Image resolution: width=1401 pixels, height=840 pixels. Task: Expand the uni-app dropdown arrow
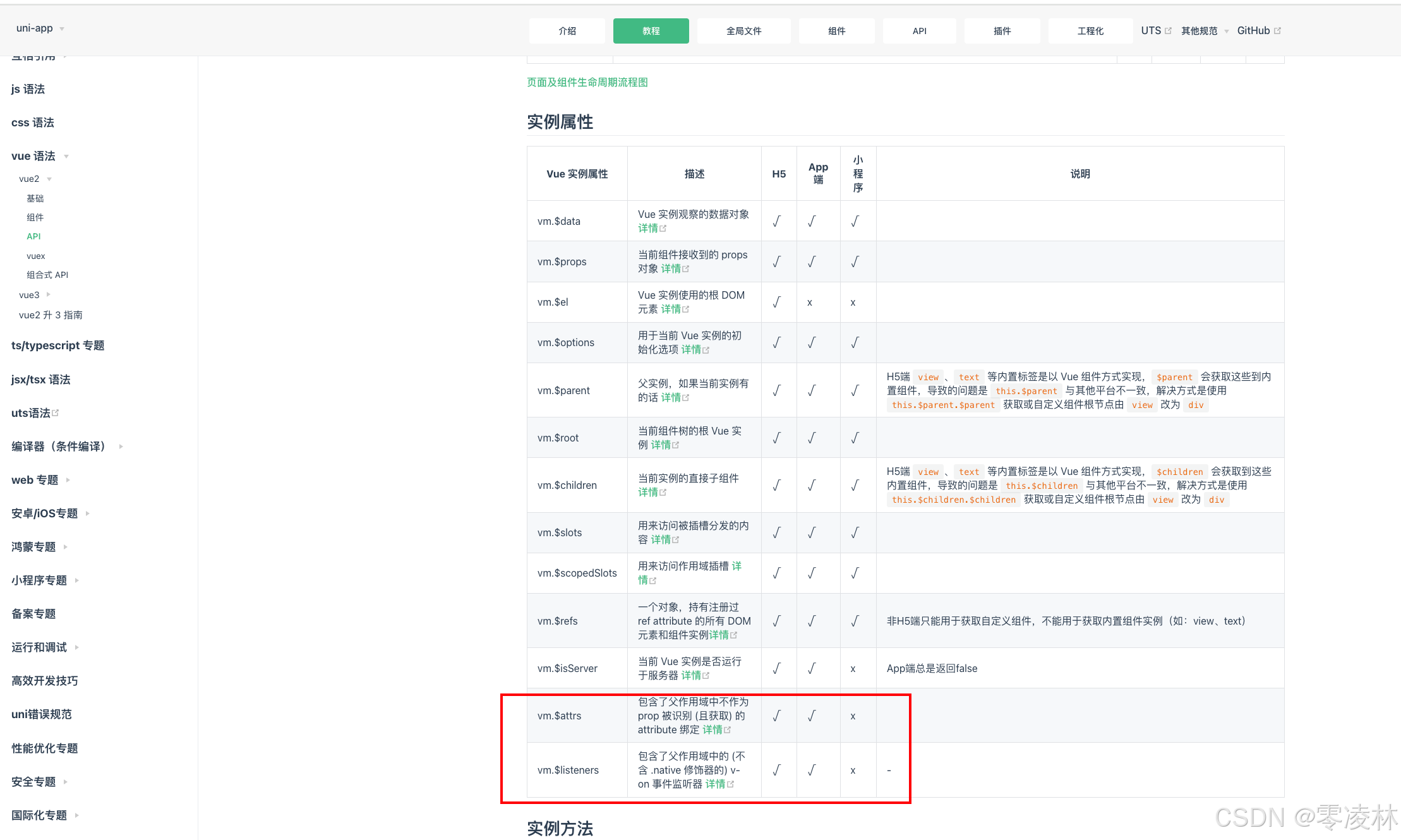tap(62, 29)
